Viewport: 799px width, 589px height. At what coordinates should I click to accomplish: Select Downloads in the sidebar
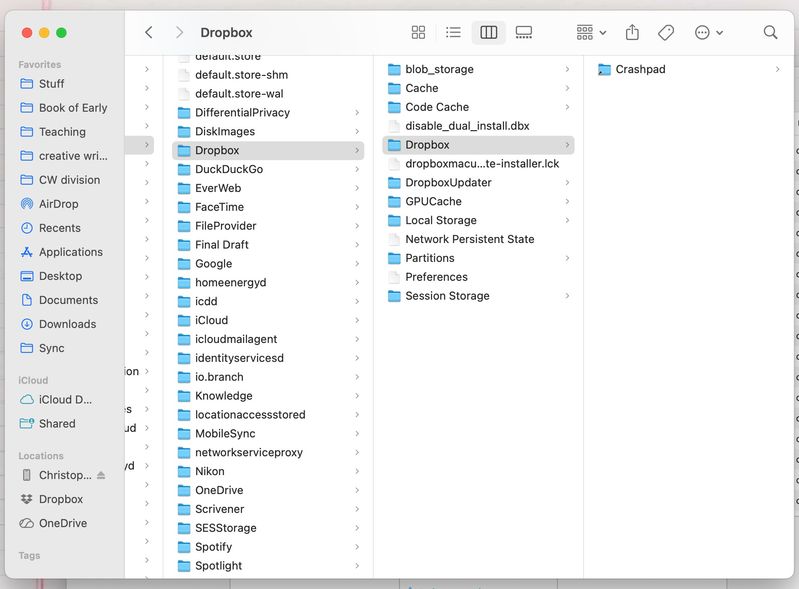[67, 324]
